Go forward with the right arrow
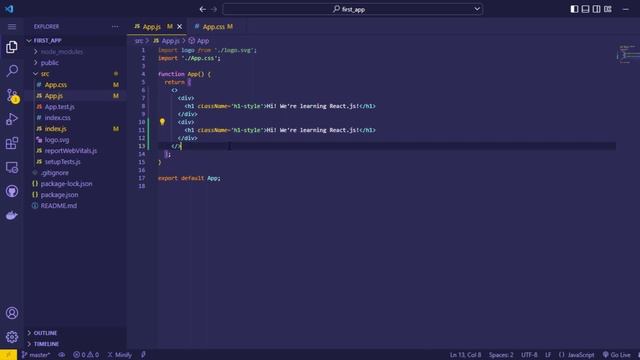640x360 pixels. point(213,9)
